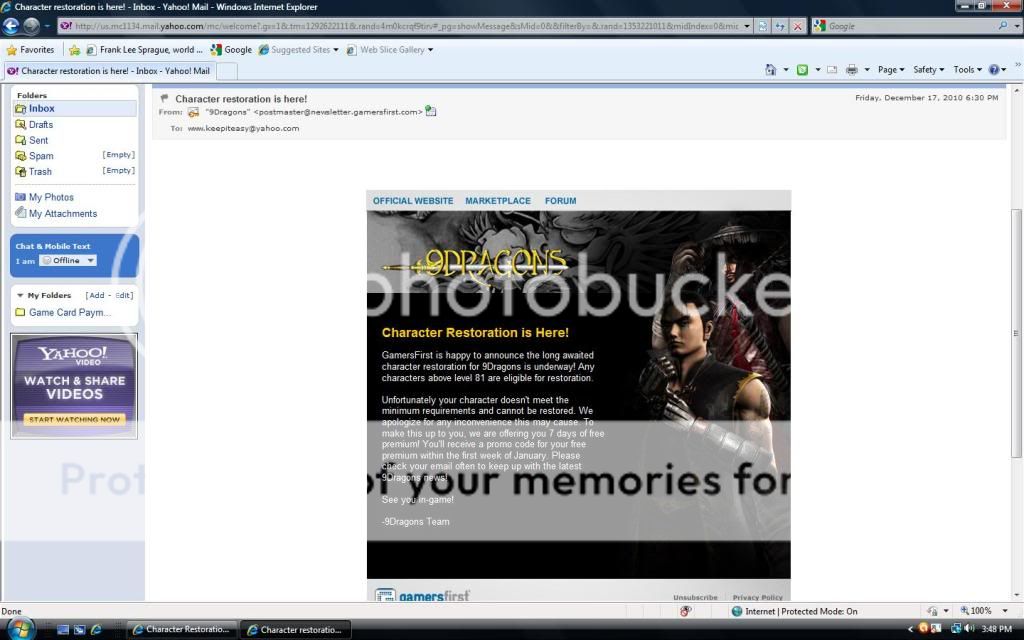Click the blue Help question mark icon
The image size is (1024, 640).
pos(994,69)
